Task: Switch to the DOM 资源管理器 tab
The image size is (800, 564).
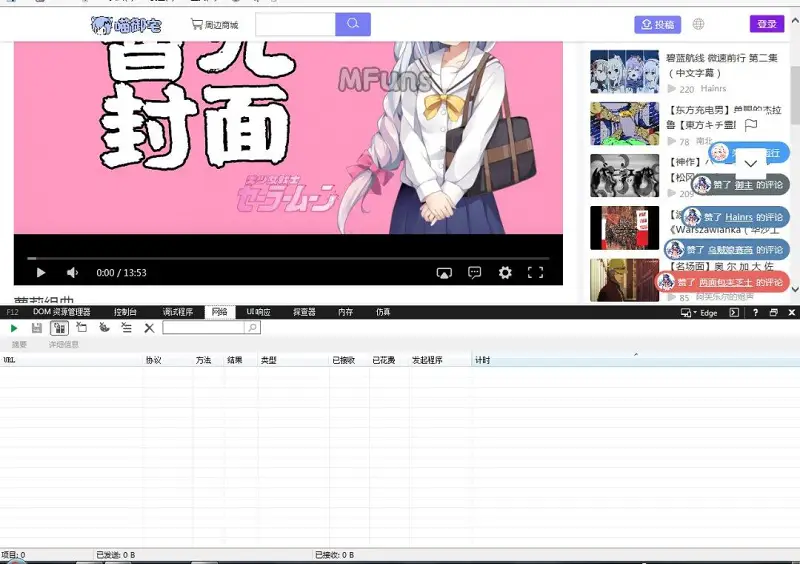Action: [x=62, y=312]
